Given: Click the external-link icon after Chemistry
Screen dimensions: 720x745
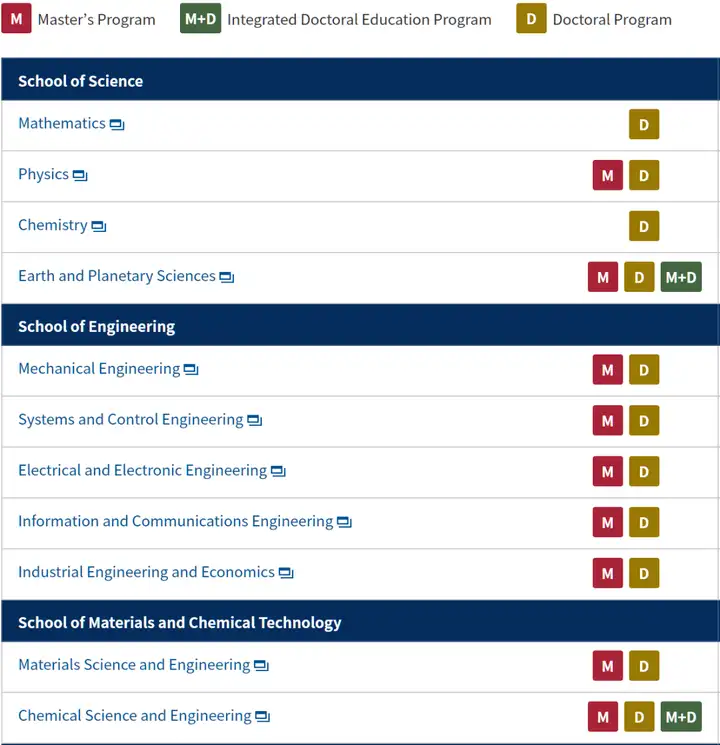Looking at the screenshot, I should [98, 226].
